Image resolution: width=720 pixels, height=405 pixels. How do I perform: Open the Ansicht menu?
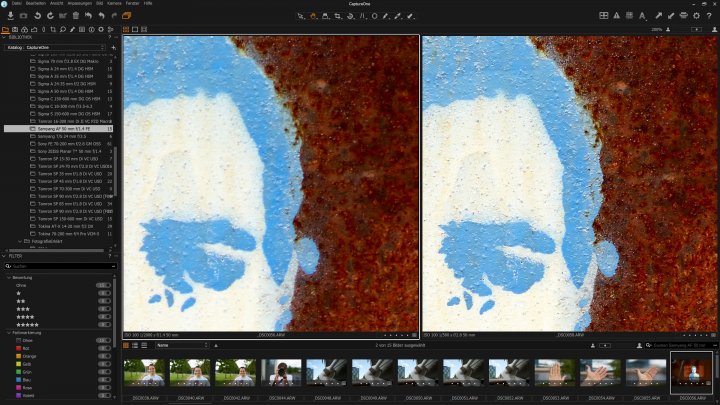[56, 3]
